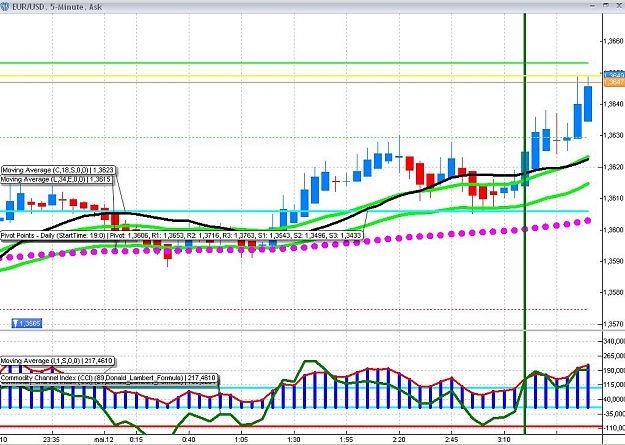Viewport: 625px width, 445px height.
Task: Close the EUR/USD chart window
Action: 620,5
